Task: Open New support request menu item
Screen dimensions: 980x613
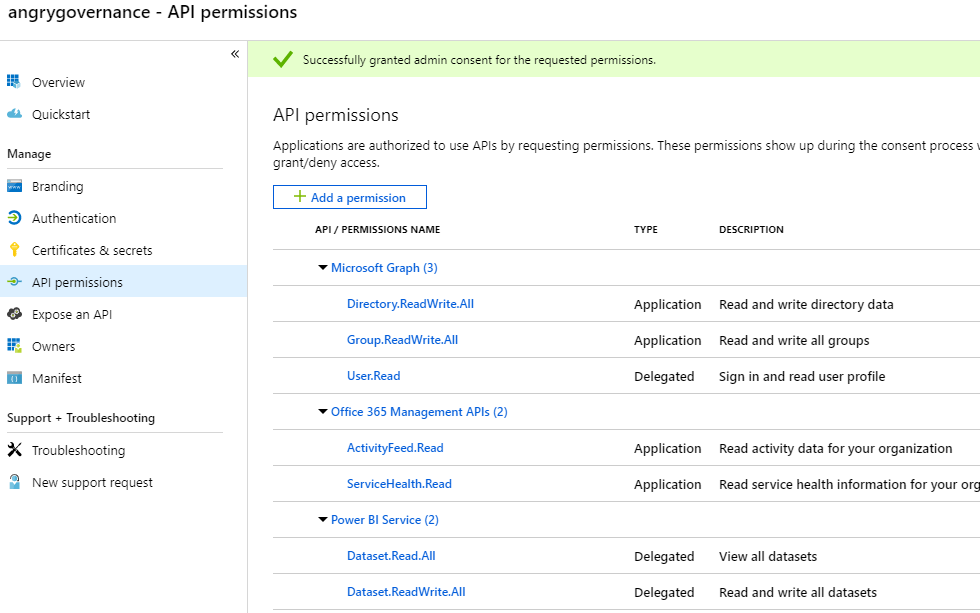Action: click(92, 482)
